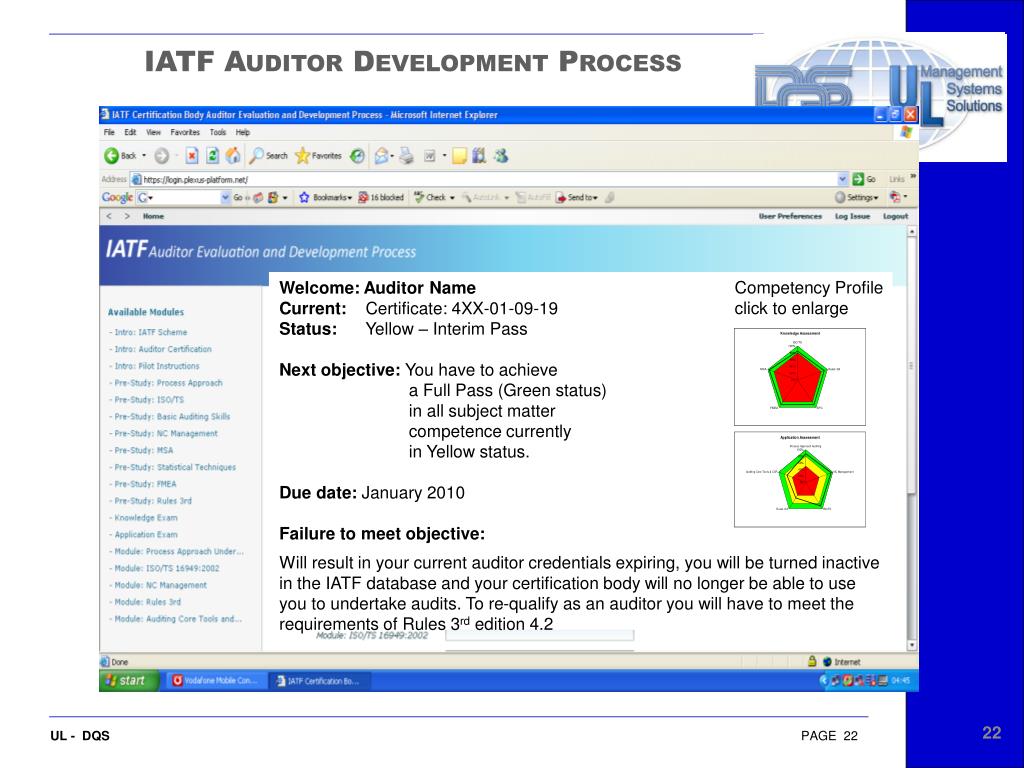Image resolution: width=1024 pixels, height=768 pixels.
Task: Expand hidden system tray icons arrow
Action: point(823,680)
